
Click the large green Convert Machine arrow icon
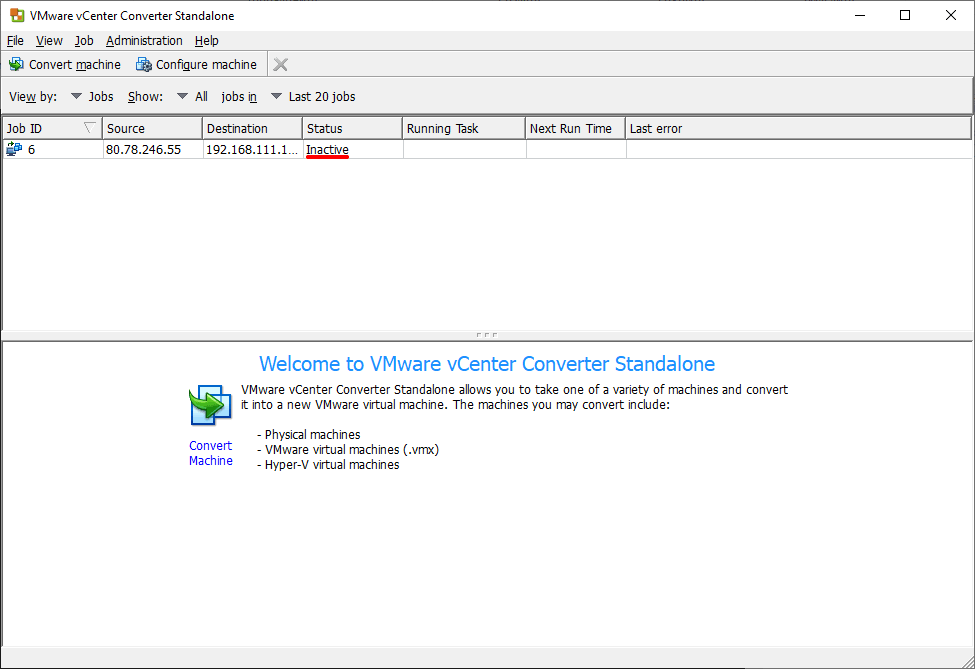pos(210,405)
